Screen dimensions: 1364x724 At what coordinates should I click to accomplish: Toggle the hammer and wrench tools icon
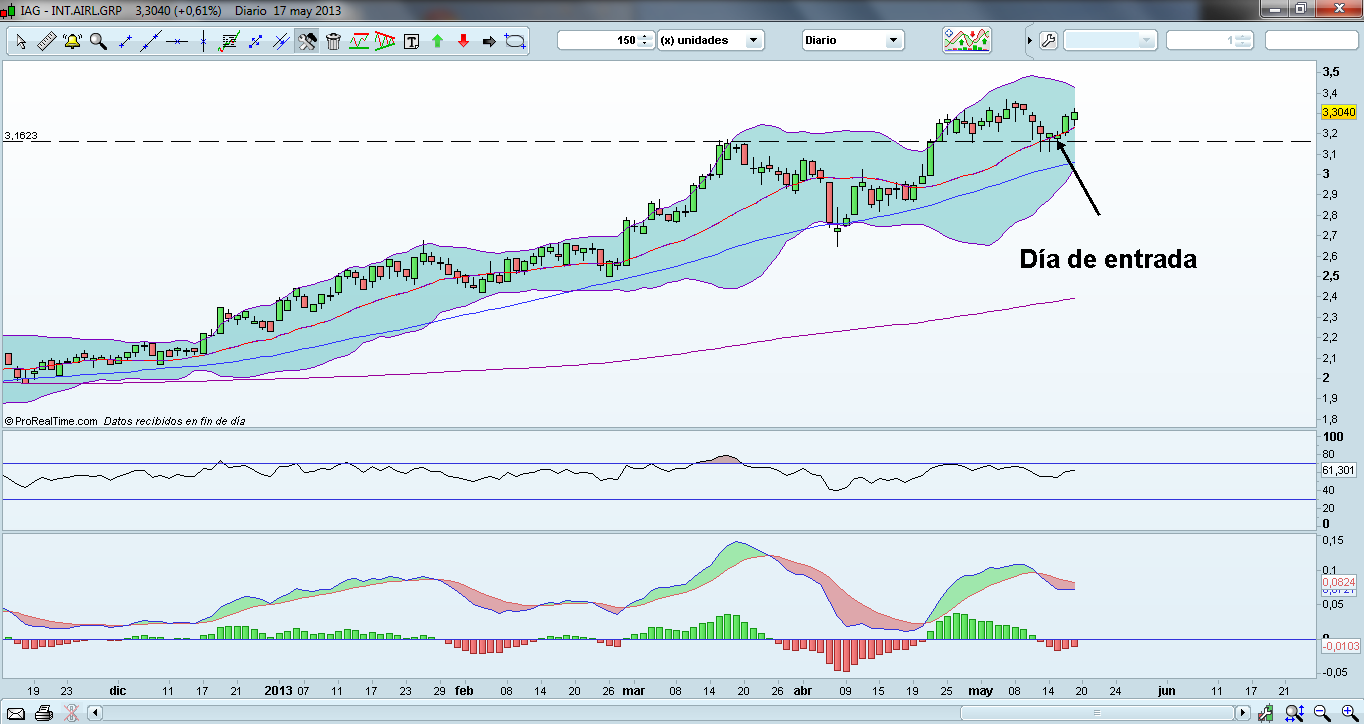pyautogui.click(x=307, y=41)
